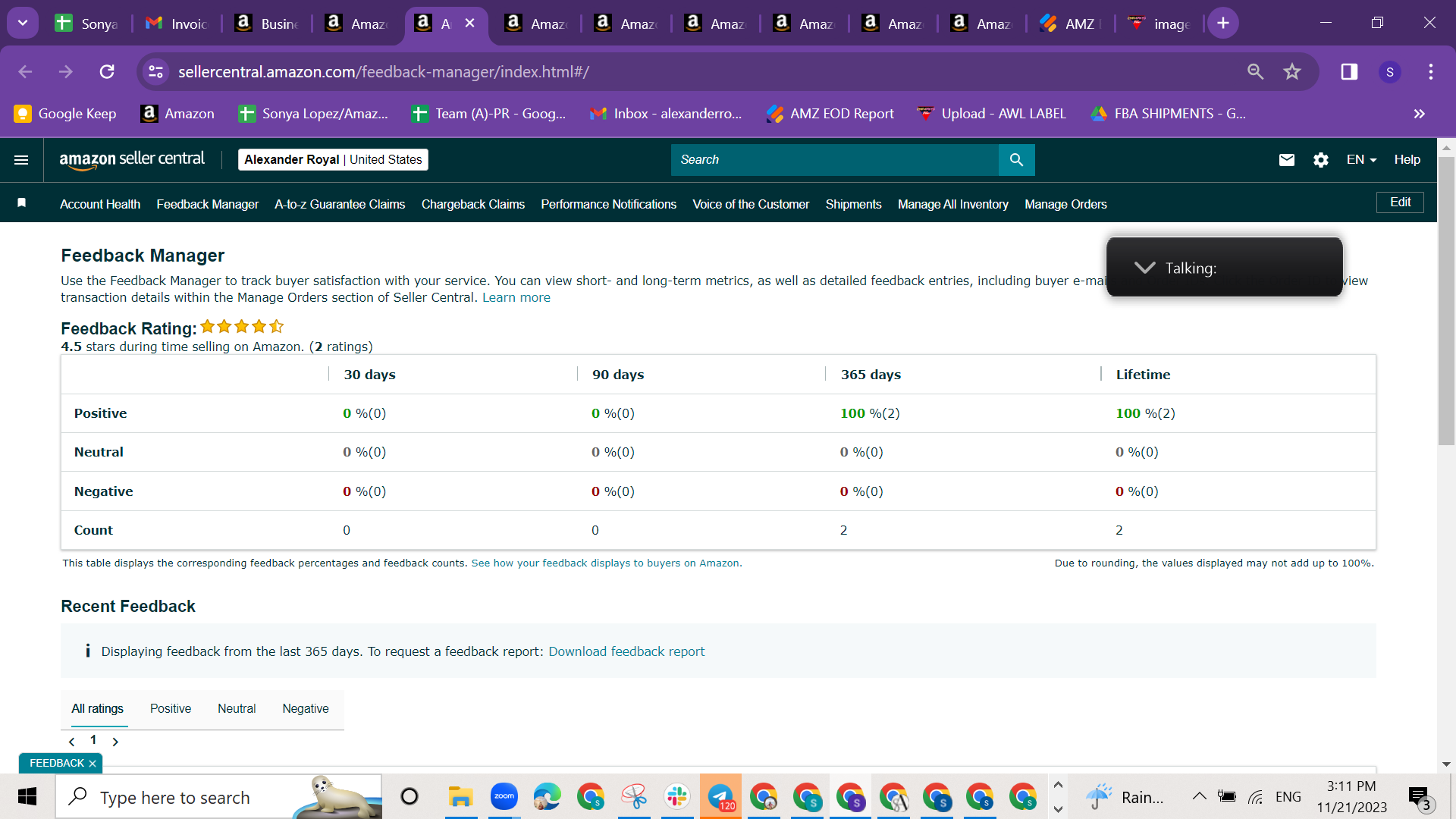Click the search magnifier button in Seller Central

pos(1016,160)
